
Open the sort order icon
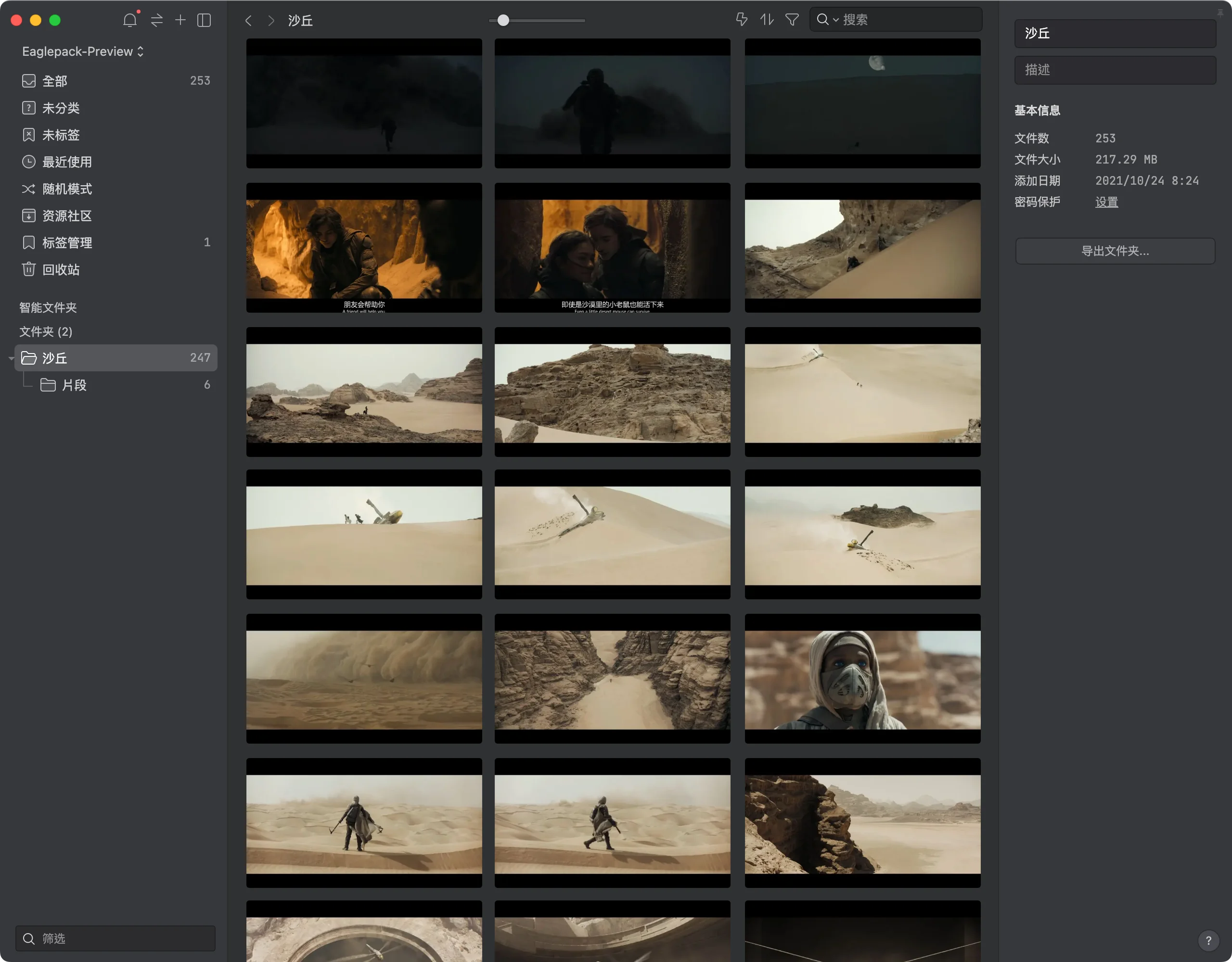(x=767, y=20)
